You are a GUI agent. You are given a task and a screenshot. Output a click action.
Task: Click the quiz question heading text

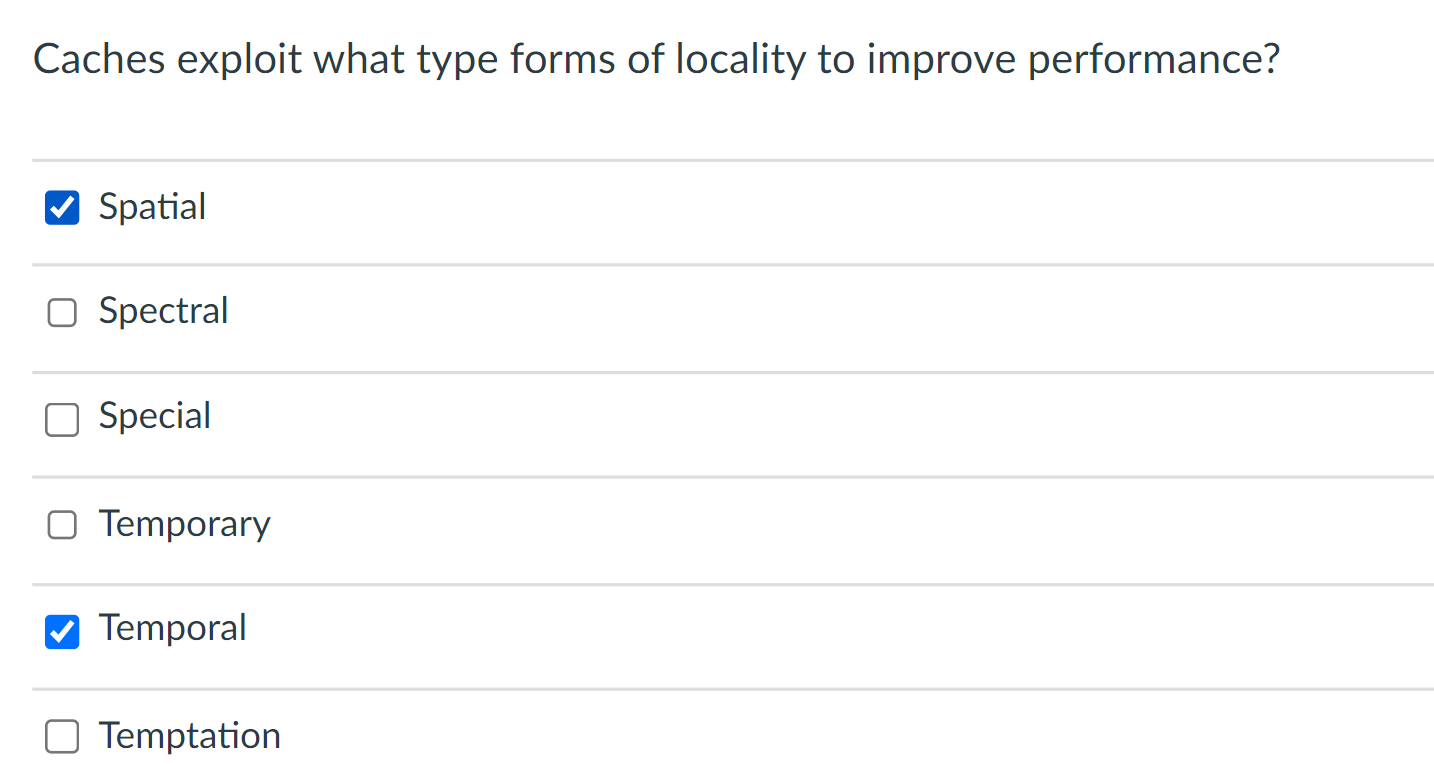click(x=656, y=58)
